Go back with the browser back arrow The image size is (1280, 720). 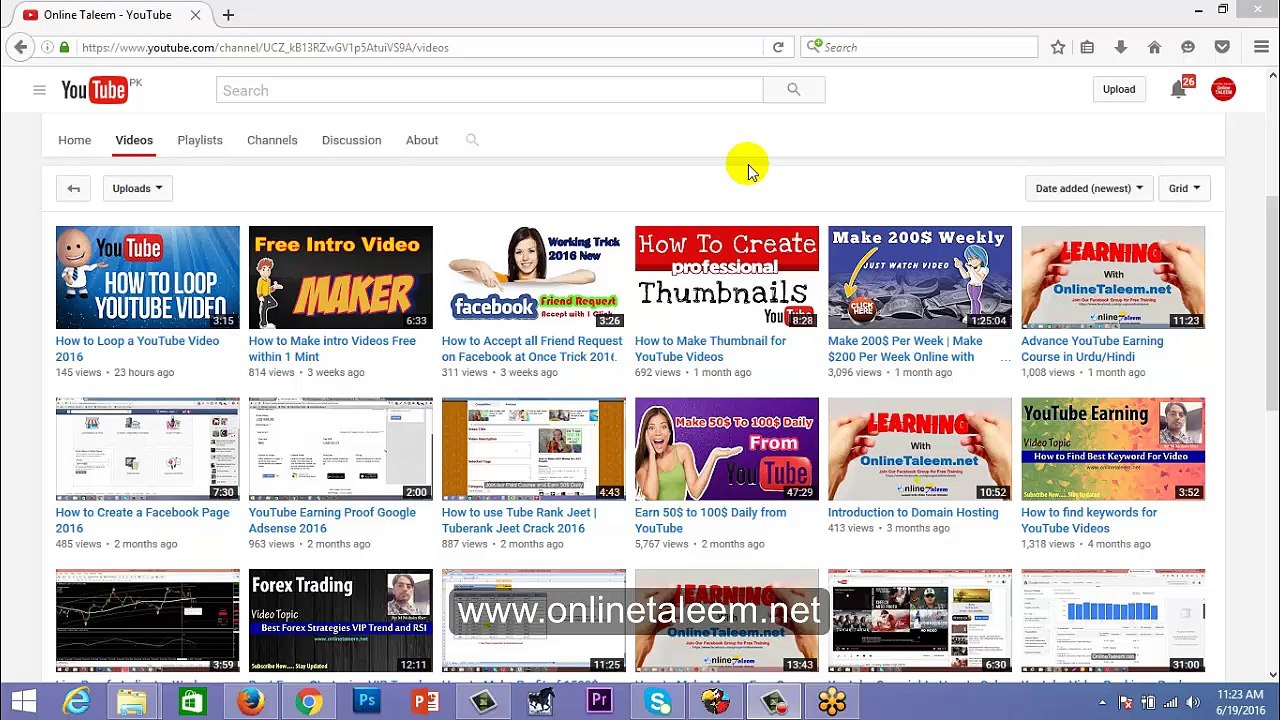coord(21,47)
